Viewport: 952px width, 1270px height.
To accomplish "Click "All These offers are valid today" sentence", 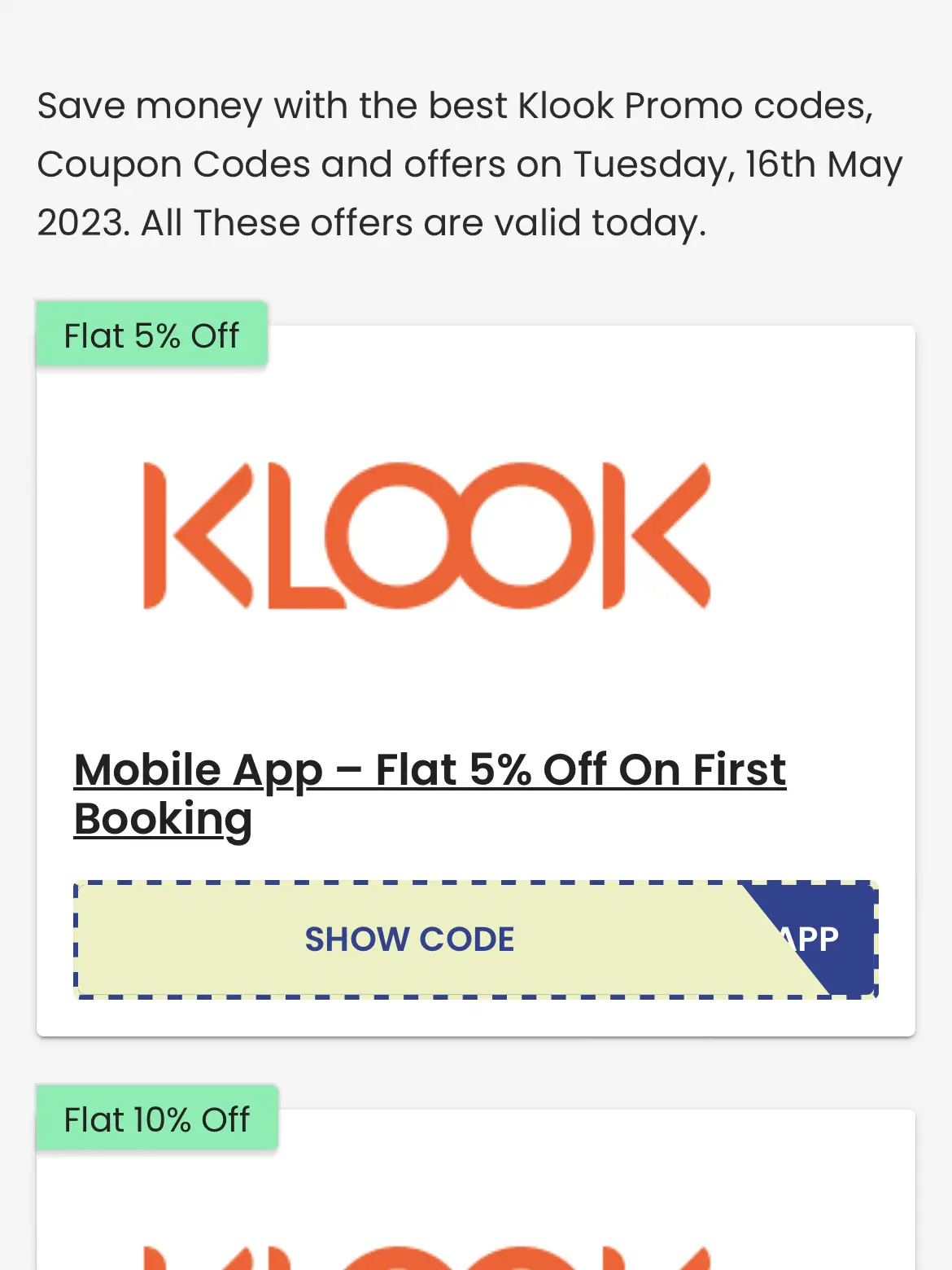I will click(x=423, y=223).
